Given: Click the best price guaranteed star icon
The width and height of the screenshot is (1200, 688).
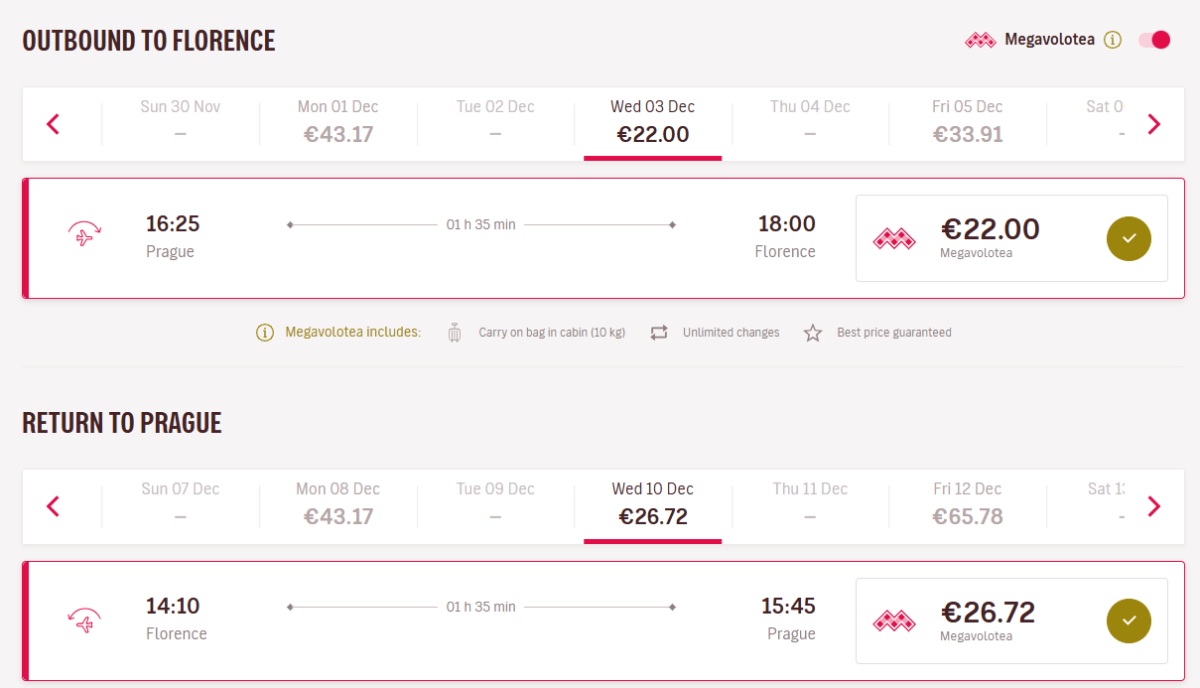Looking at the screenshot, I should pos(813,333).
